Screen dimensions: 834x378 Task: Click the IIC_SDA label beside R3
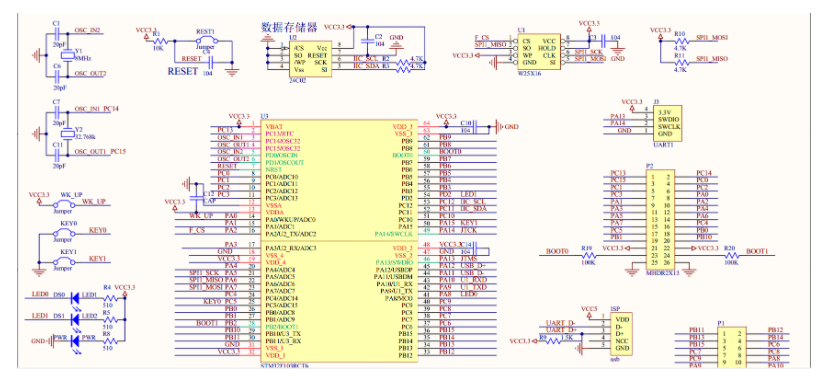coord(366,65)
